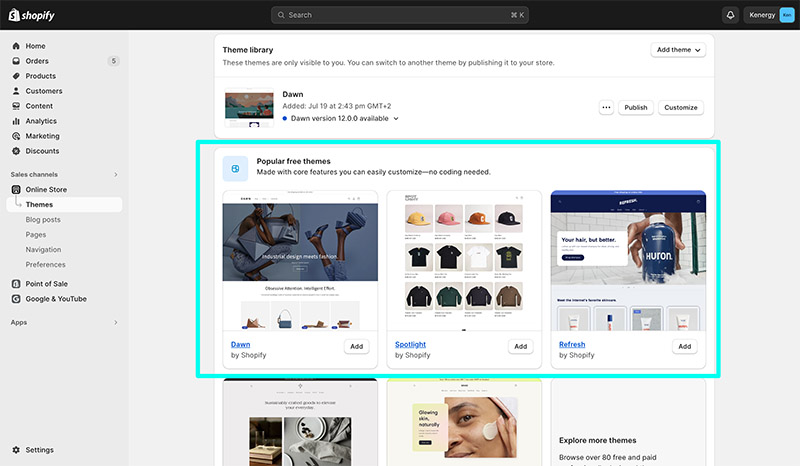800x466 pixels.
Task: Open Point of Sale channel
Action: (46, 284)
